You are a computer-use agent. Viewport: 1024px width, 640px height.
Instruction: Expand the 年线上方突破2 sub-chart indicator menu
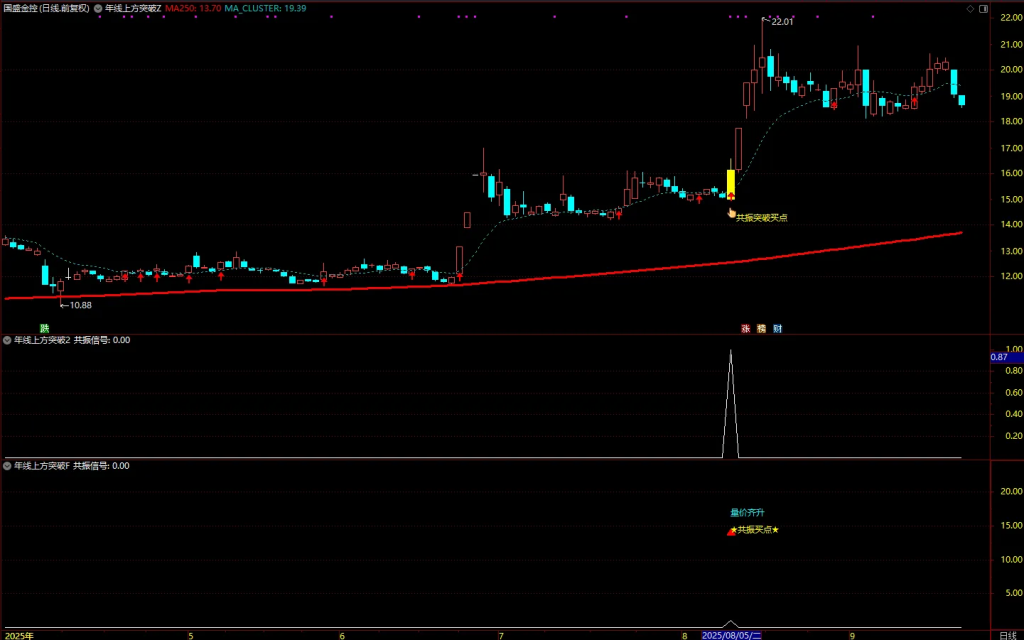[x=8, y=340]
